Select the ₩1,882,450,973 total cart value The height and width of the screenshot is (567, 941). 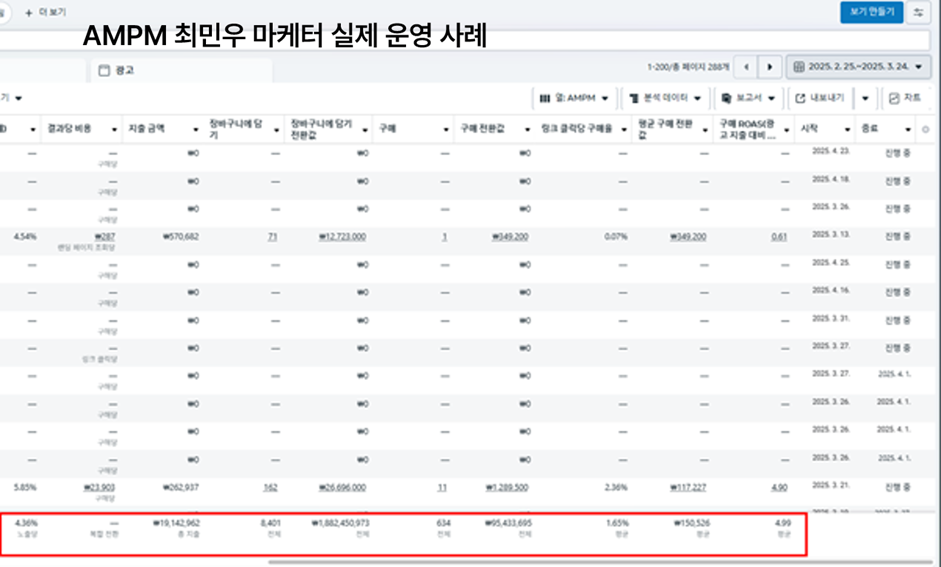[340, 524]
